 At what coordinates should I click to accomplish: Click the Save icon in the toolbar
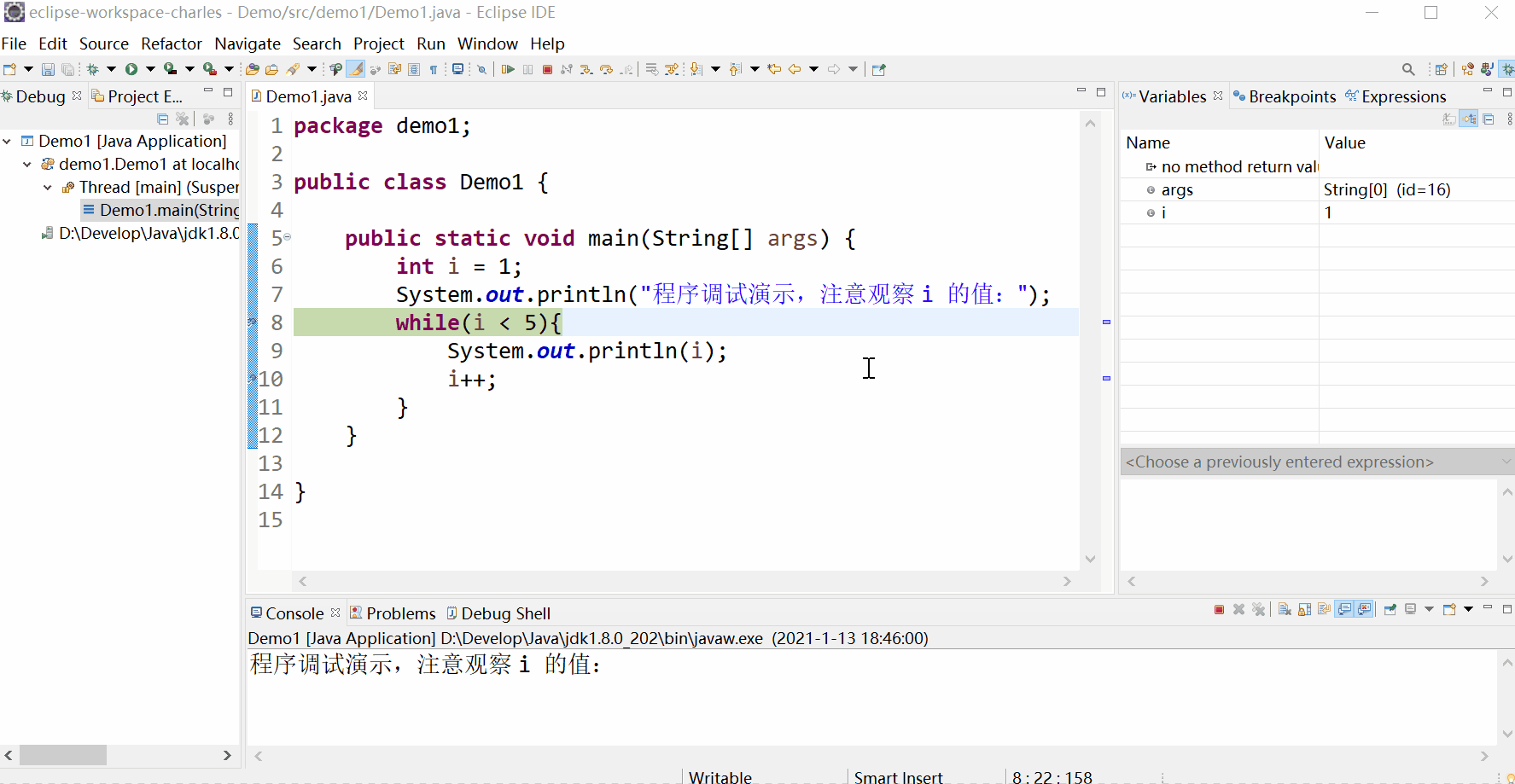(x=48, y=69)
